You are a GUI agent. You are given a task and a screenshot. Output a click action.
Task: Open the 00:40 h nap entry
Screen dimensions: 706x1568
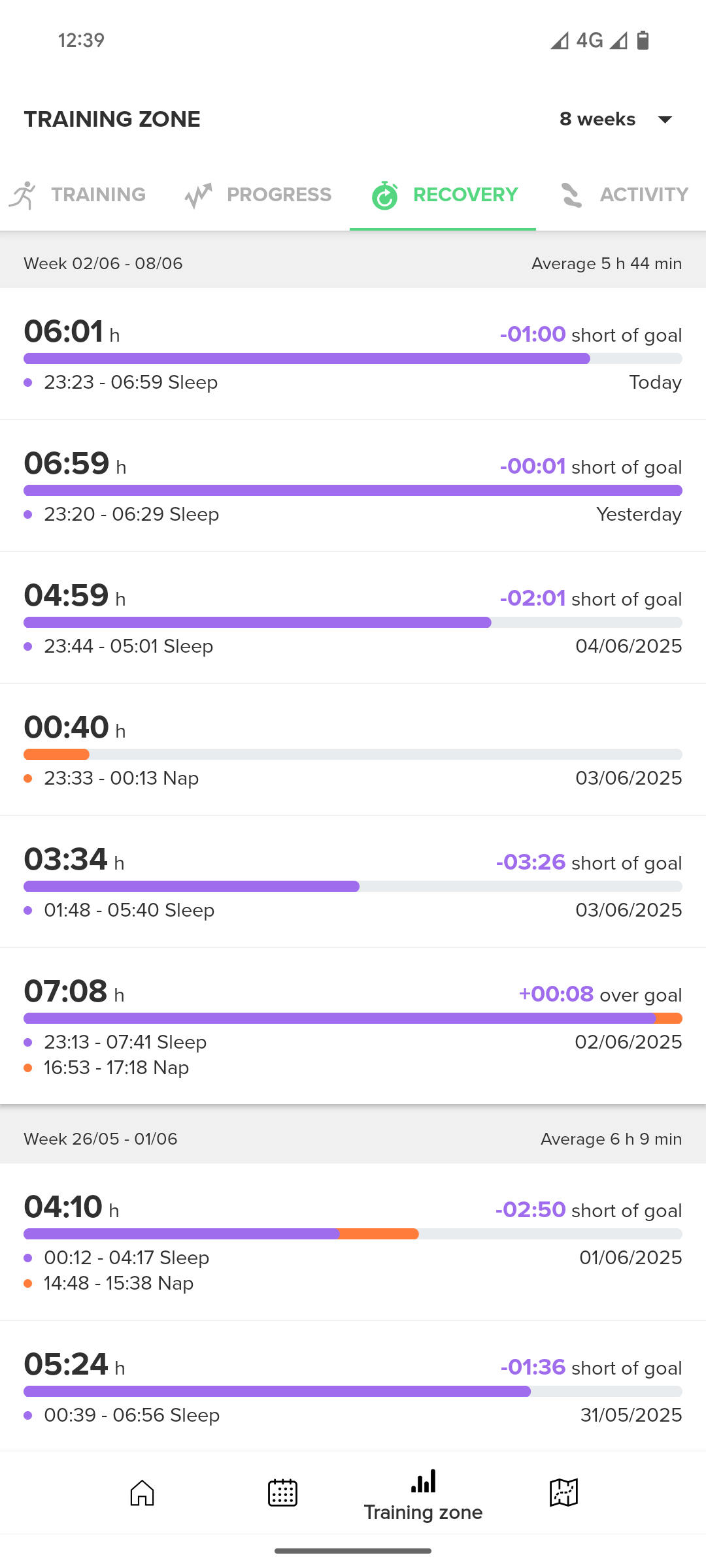click(x=353, y=750)
